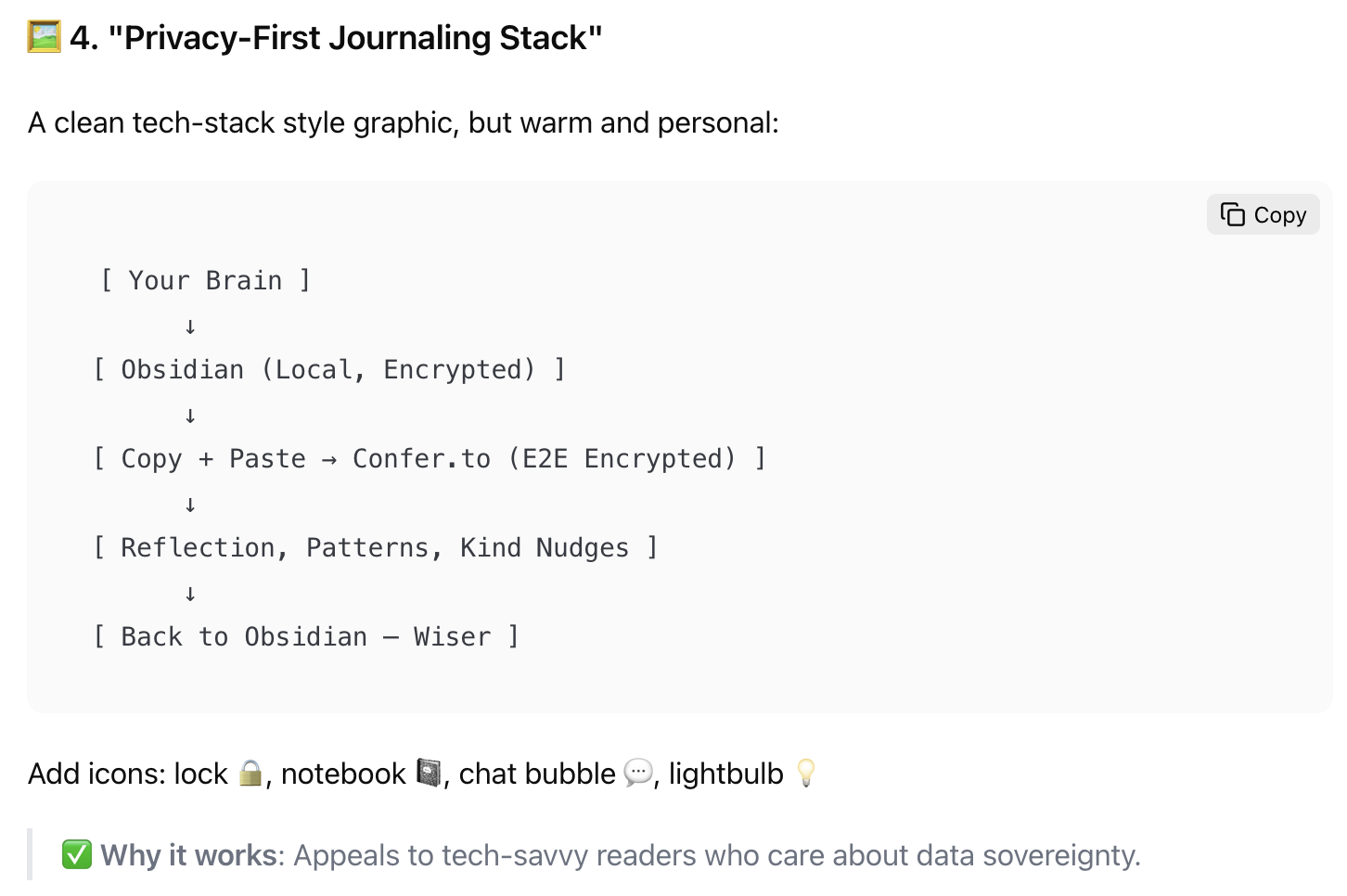
Task: Click the arrow below "Your Brain"
Action: click(x=190, y=326)
